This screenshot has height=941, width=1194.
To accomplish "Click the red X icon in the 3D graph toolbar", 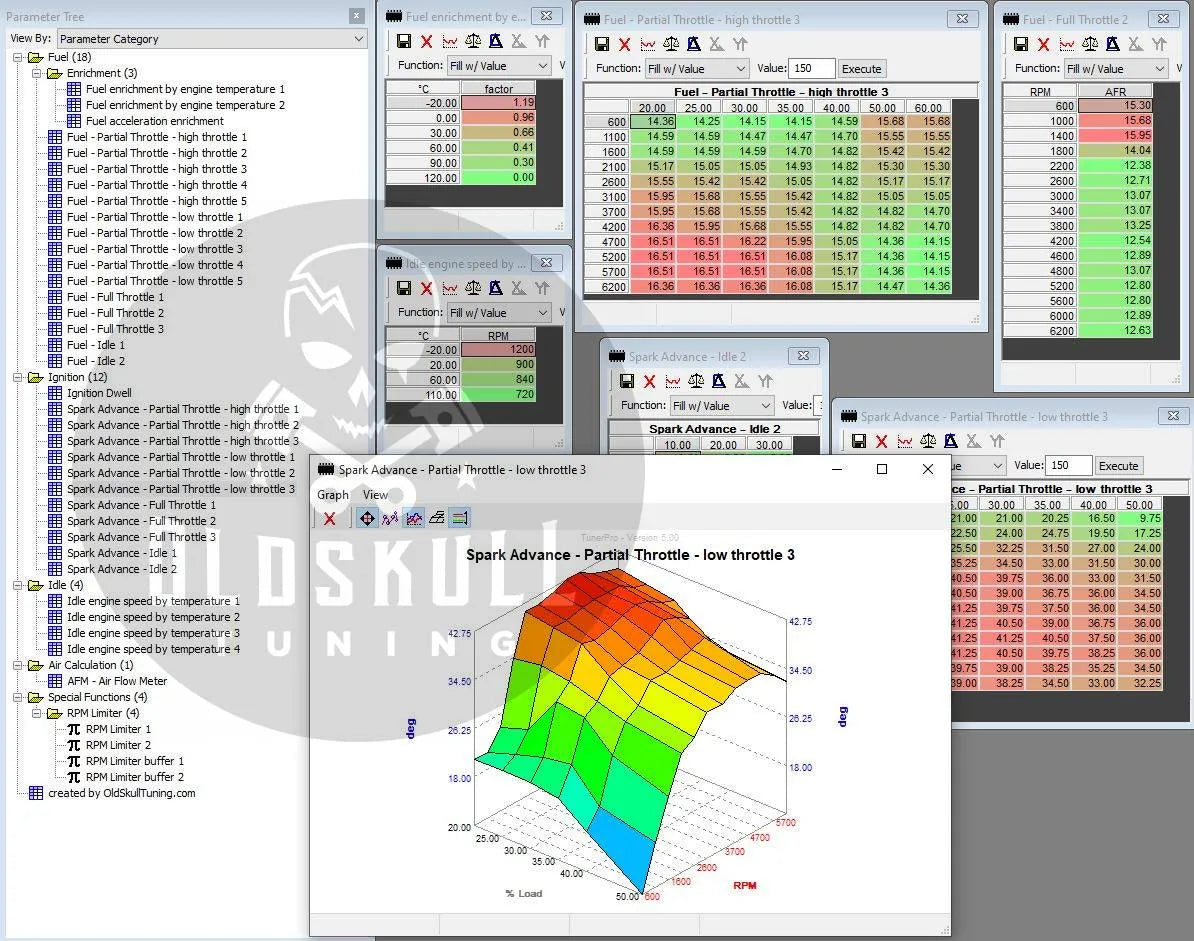I will pyautogui.click(x=329, y=518).
